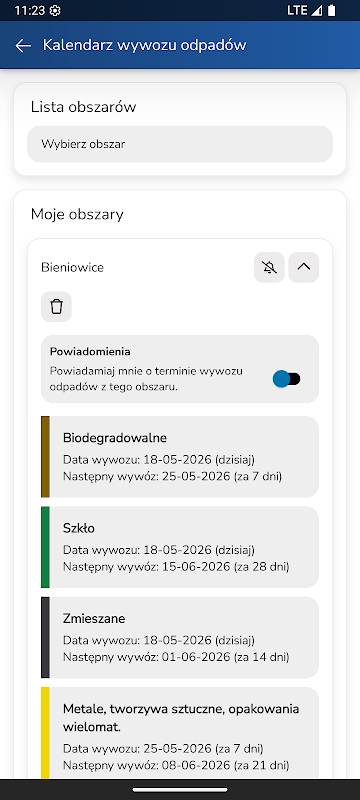Image resolution: width=360 pixels, height=800 pixels.
Task: Click the Kalendarz wywozu odpadów title
Action: [x=145, y=45]
